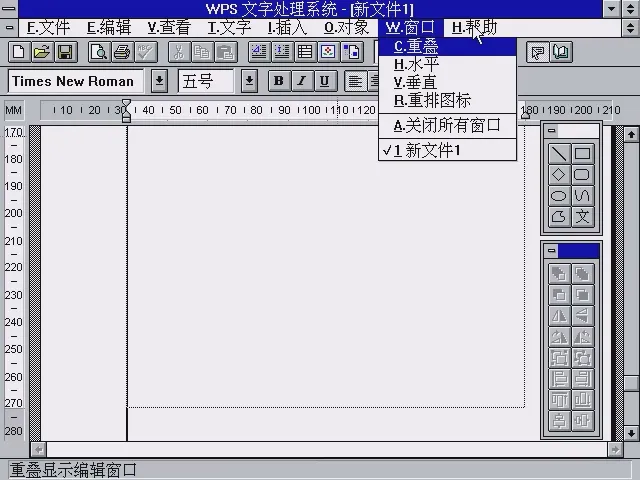Run the ABC spell check icon

pos(145,52)
